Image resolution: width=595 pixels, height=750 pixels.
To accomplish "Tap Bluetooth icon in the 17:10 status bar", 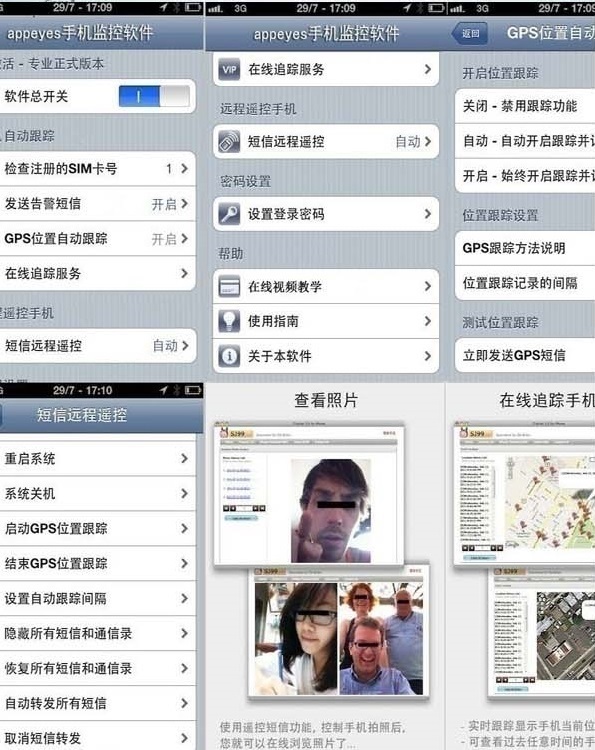I will pos(176,390).
